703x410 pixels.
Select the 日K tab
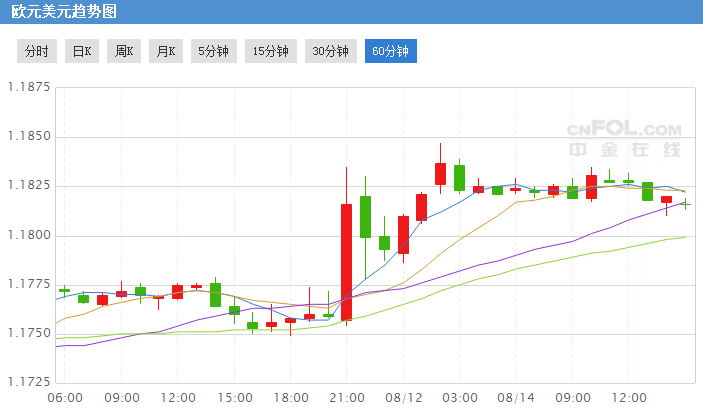[x=82, y=51]
